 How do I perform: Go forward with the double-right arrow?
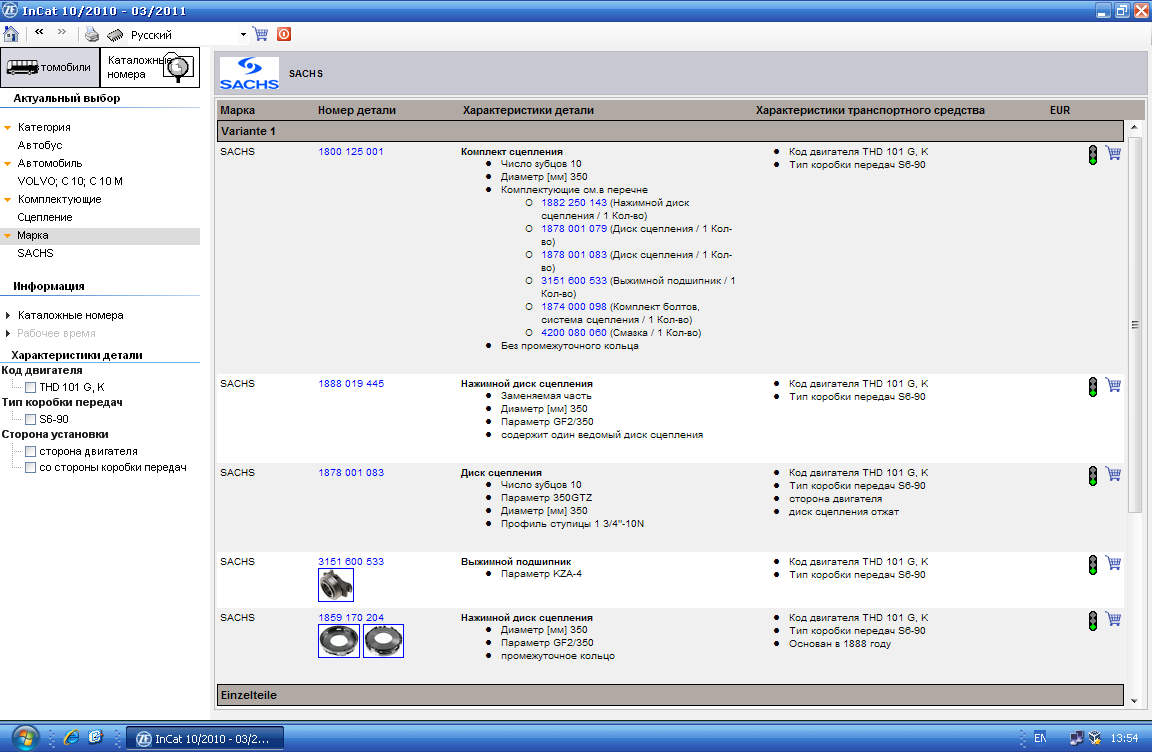62,32
